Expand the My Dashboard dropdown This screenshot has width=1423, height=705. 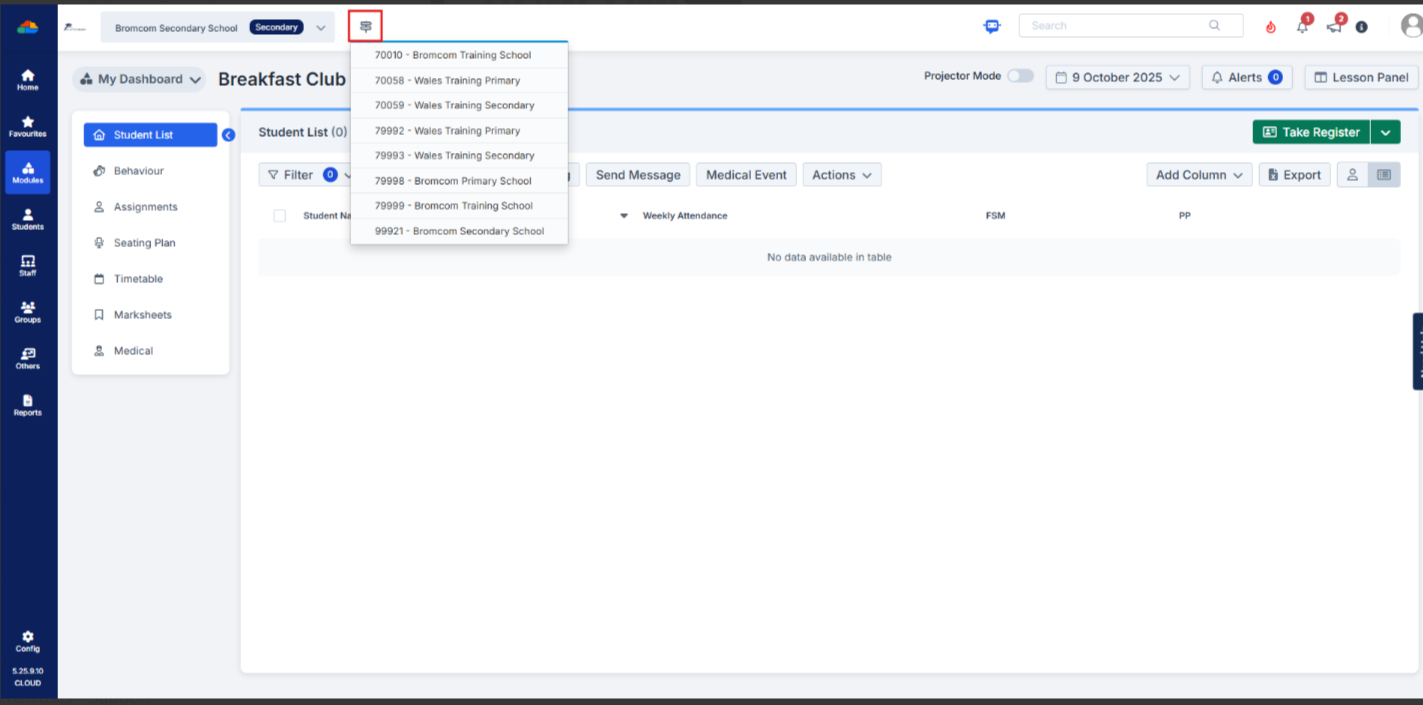(x=140, y=79)
